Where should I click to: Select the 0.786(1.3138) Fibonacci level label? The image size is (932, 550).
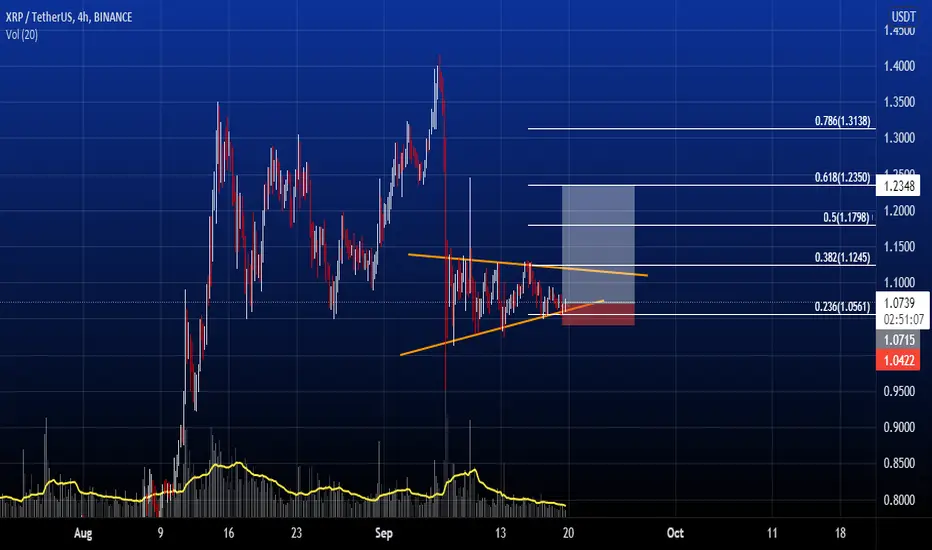click(x=842, y=121)
